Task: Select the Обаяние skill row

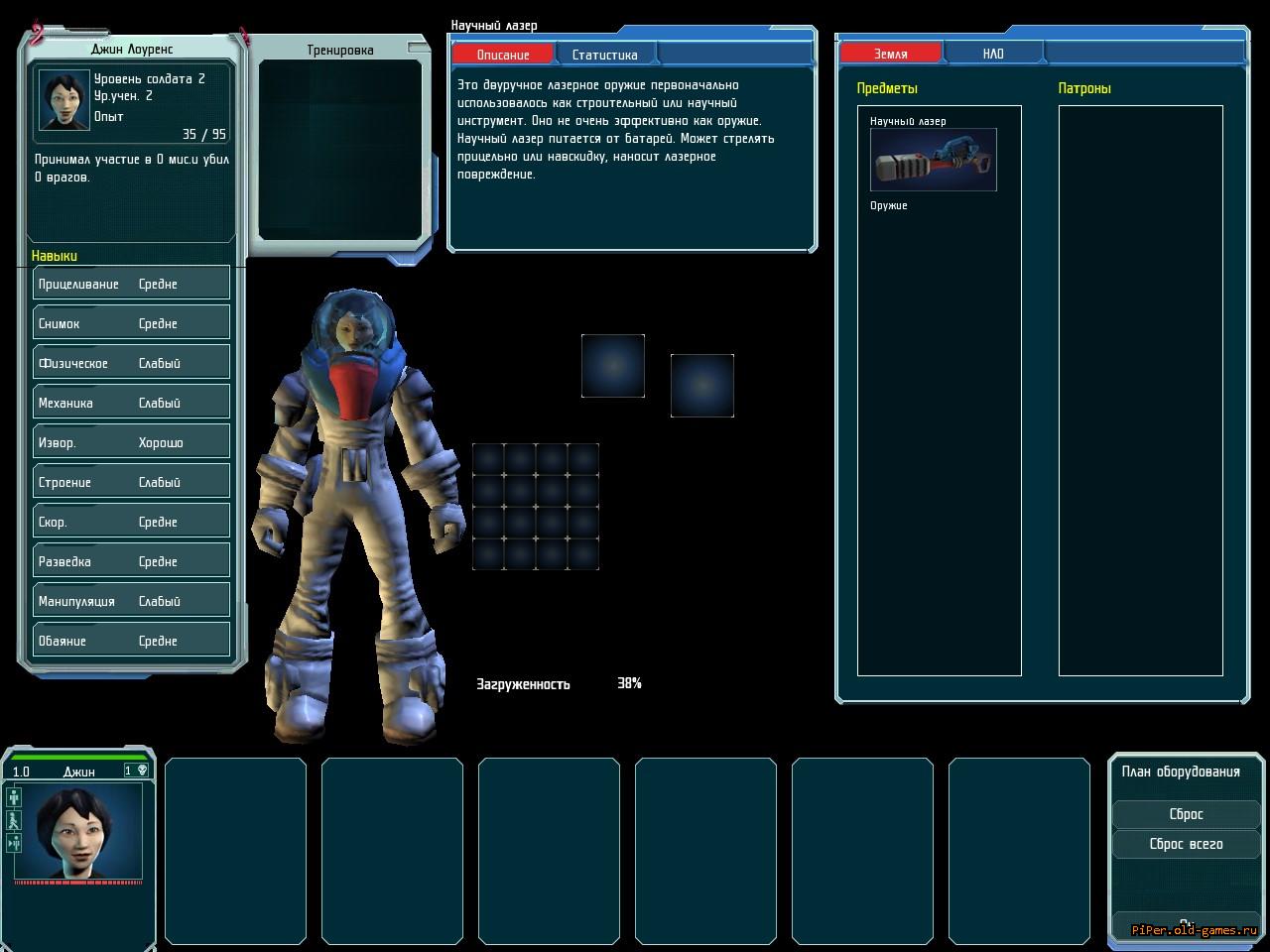Action: coord(131,641)
